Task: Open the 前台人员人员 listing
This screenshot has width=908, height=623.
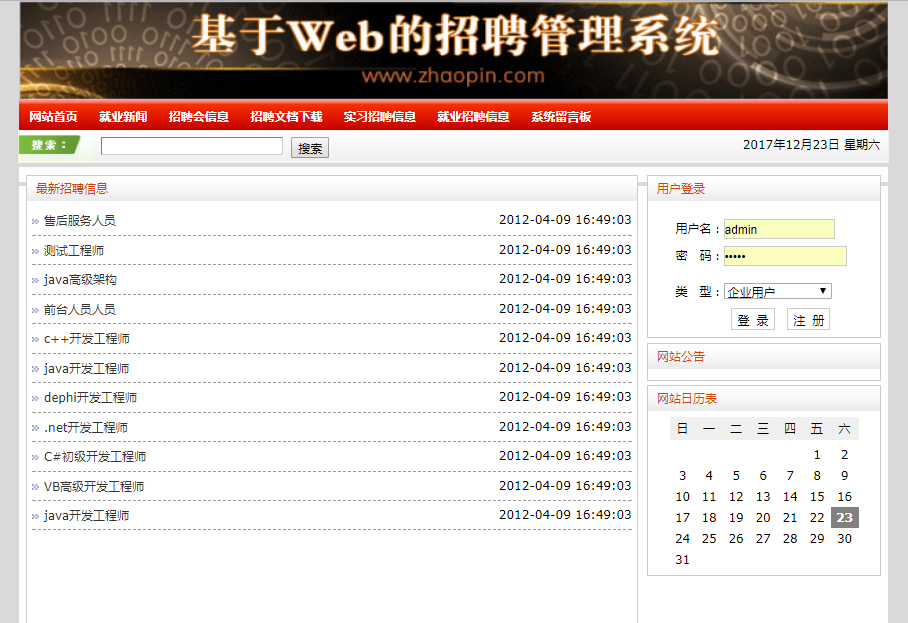Action: 80,310
